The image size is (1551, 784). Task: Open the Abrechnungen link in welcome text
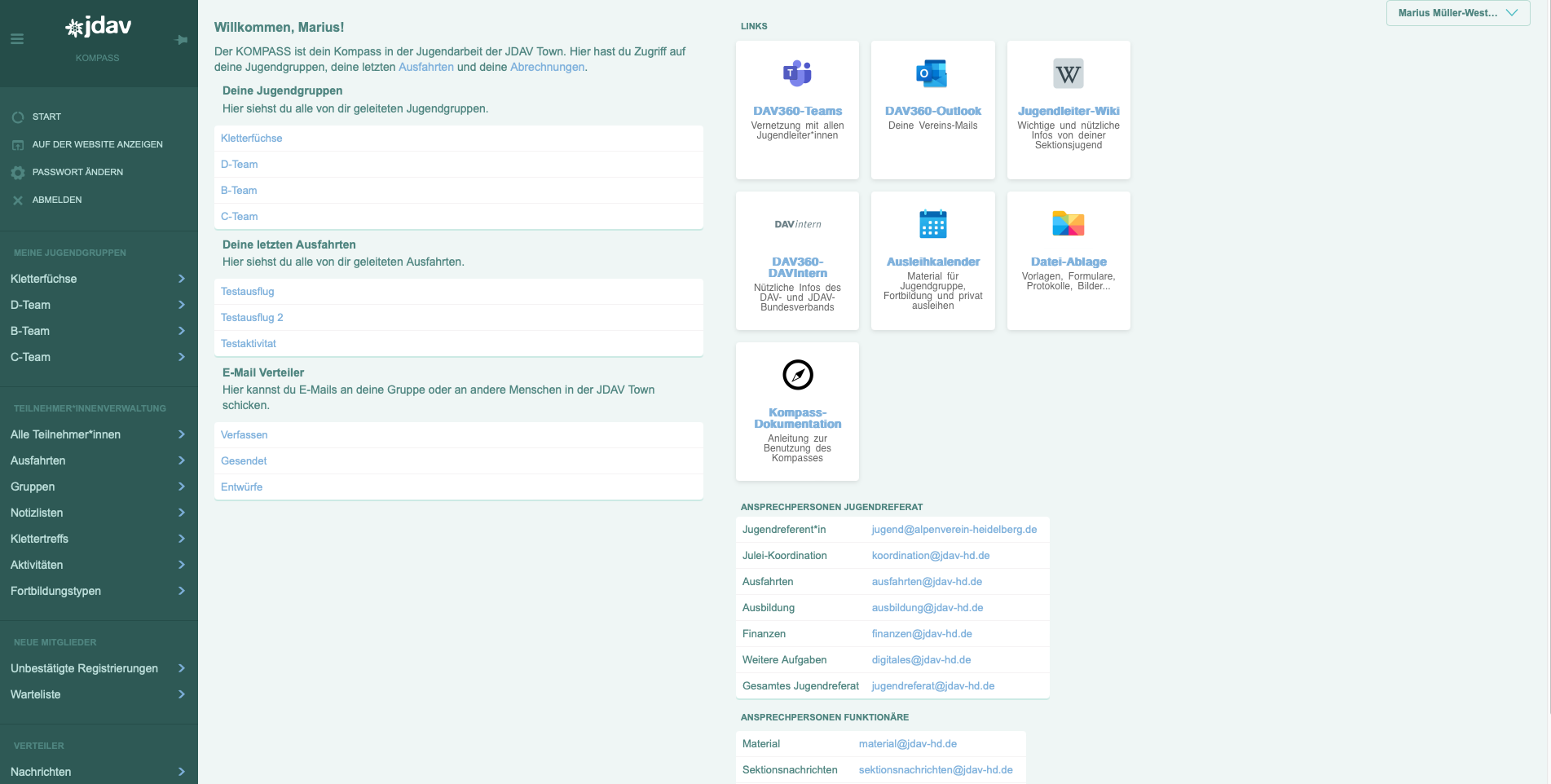[547, 67]
